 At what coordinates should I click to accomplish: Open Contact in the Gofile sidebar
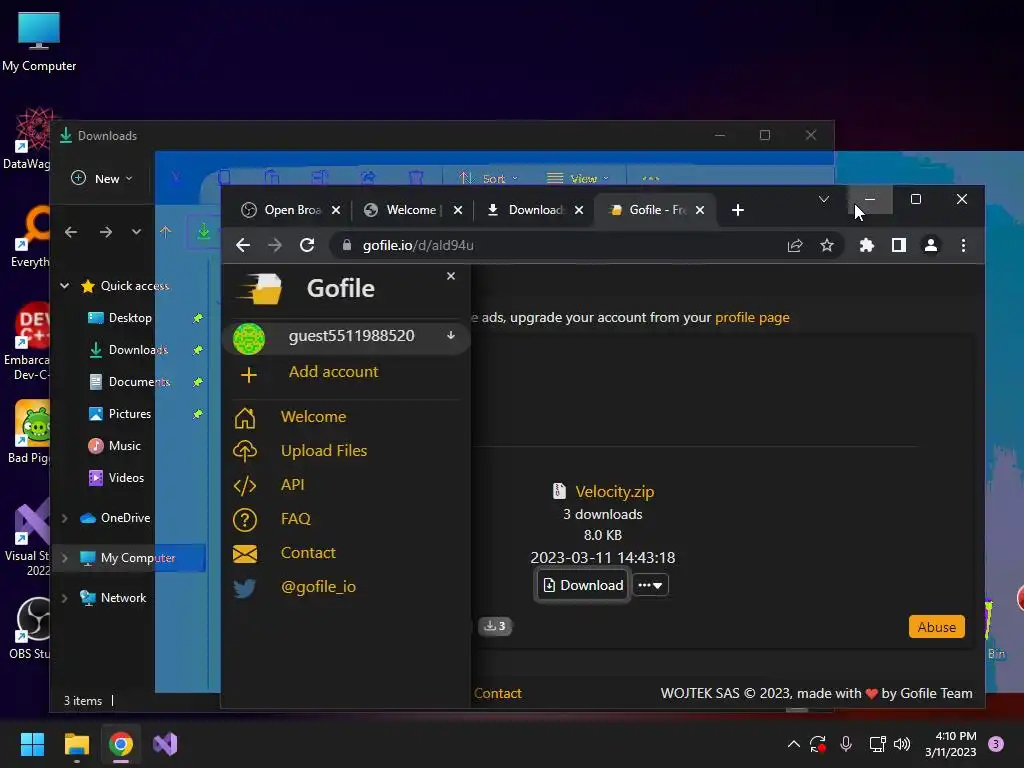tap(308, 552)
